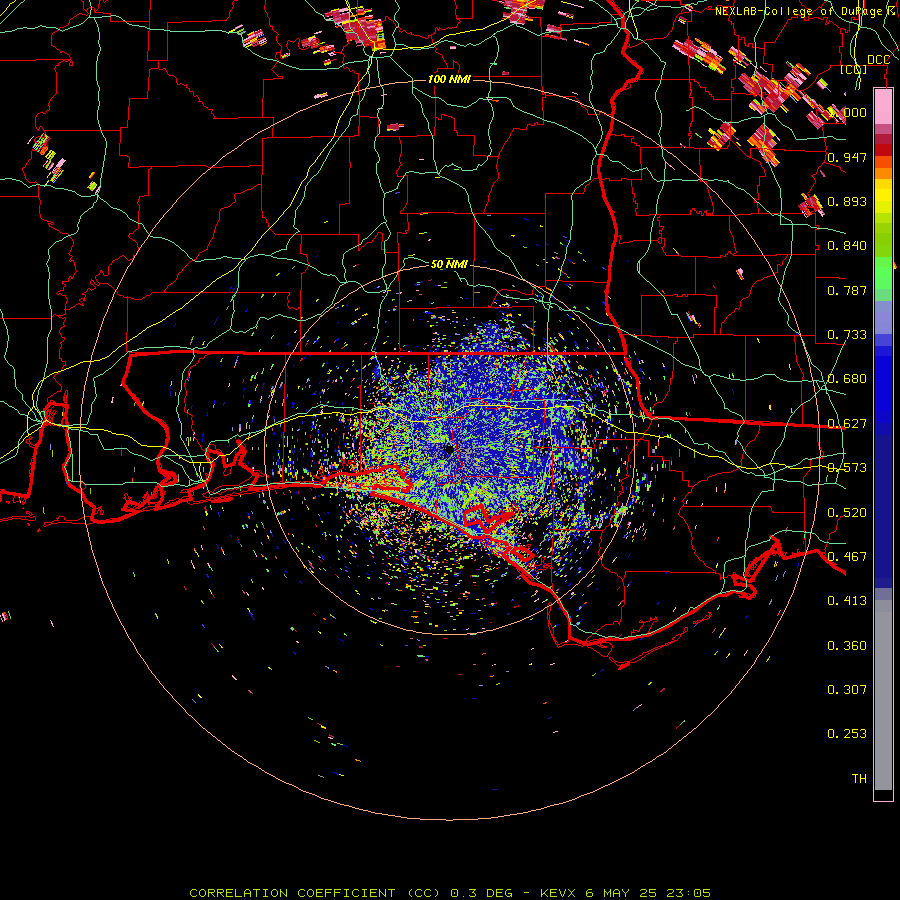The width and height of the screenshot is (900, 900).
Task: Click the 0.307 legend value
Action: click(x=847, y=690)
